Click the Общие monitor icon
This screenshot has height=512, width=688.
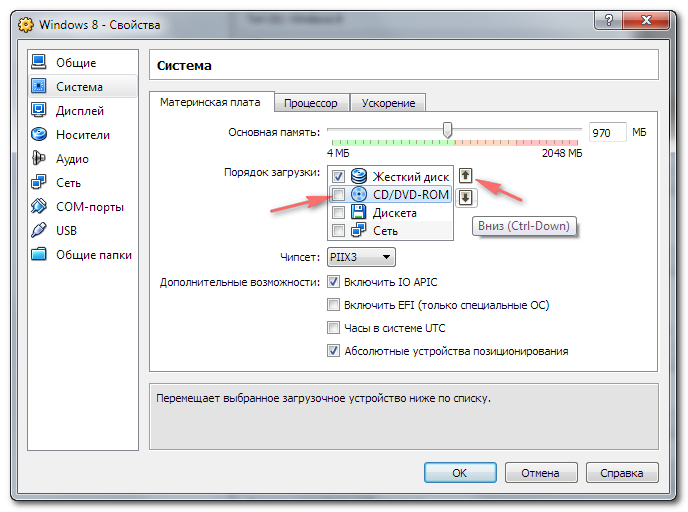click(39, 62)
